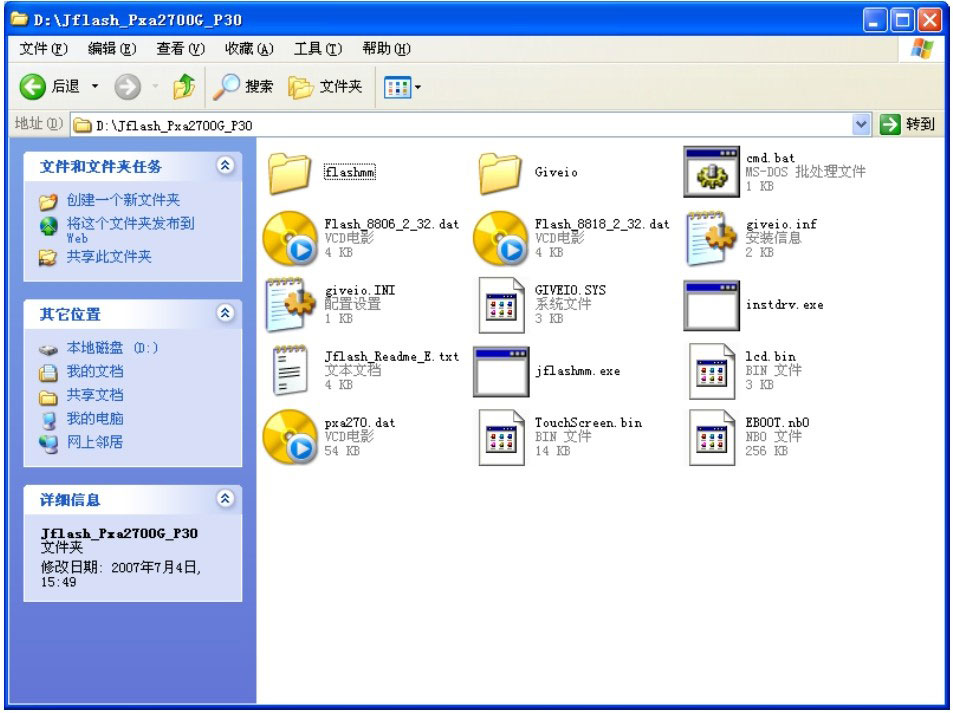953x713 pixels.
Task: Click 创建一个新文件夹 task link
Action: tap(123, 200)
